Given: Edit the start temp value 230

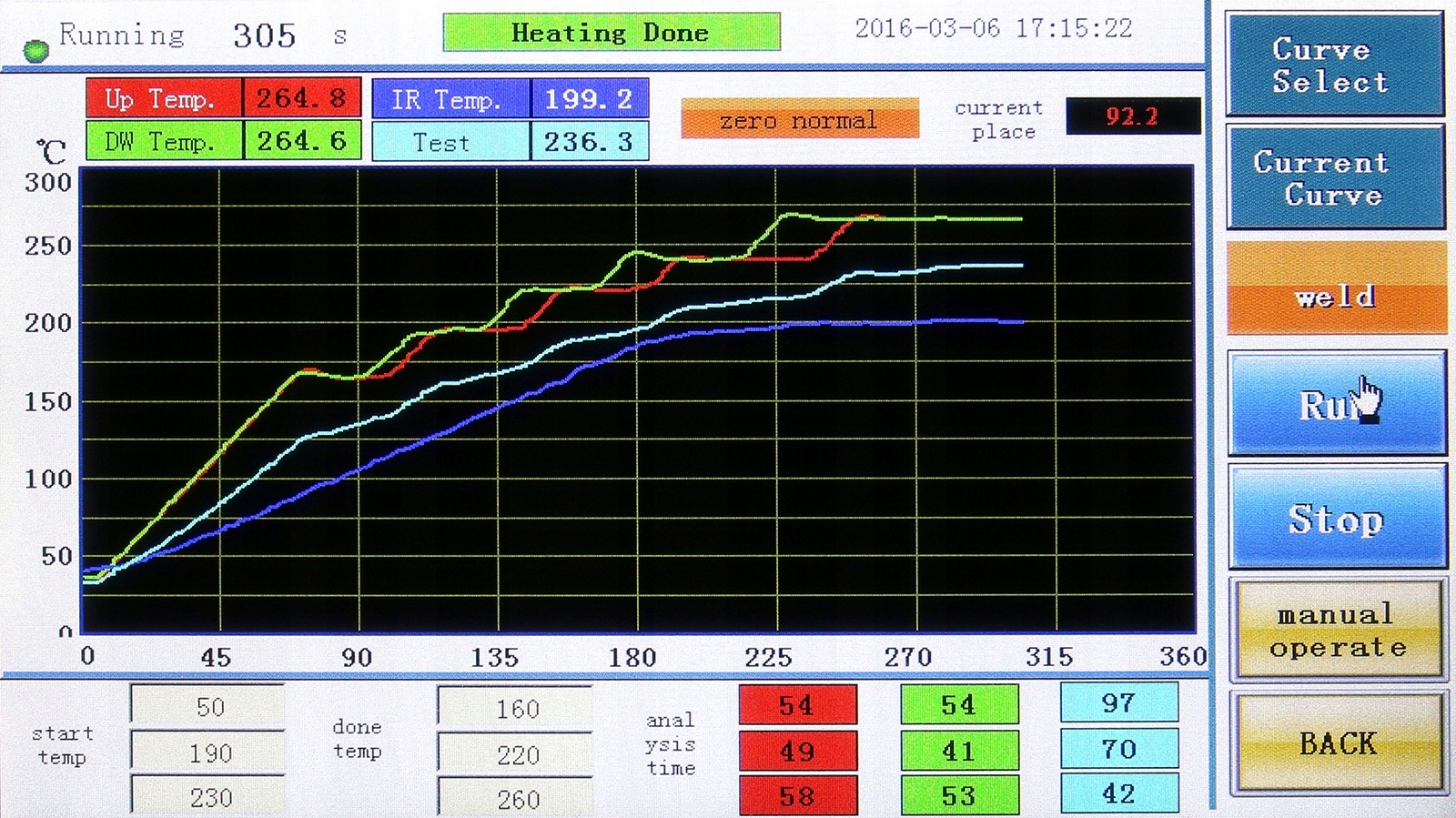Looking at the screenshot, I should pos(208,797).
